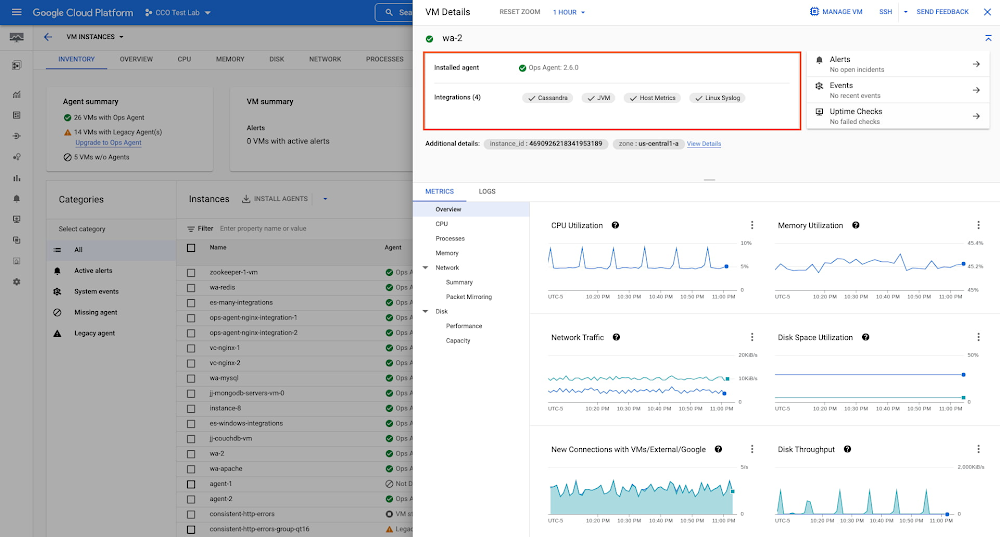Open the 1 HOUR time range dropdown
The image size is (1000, 537).
click(569, 12)
